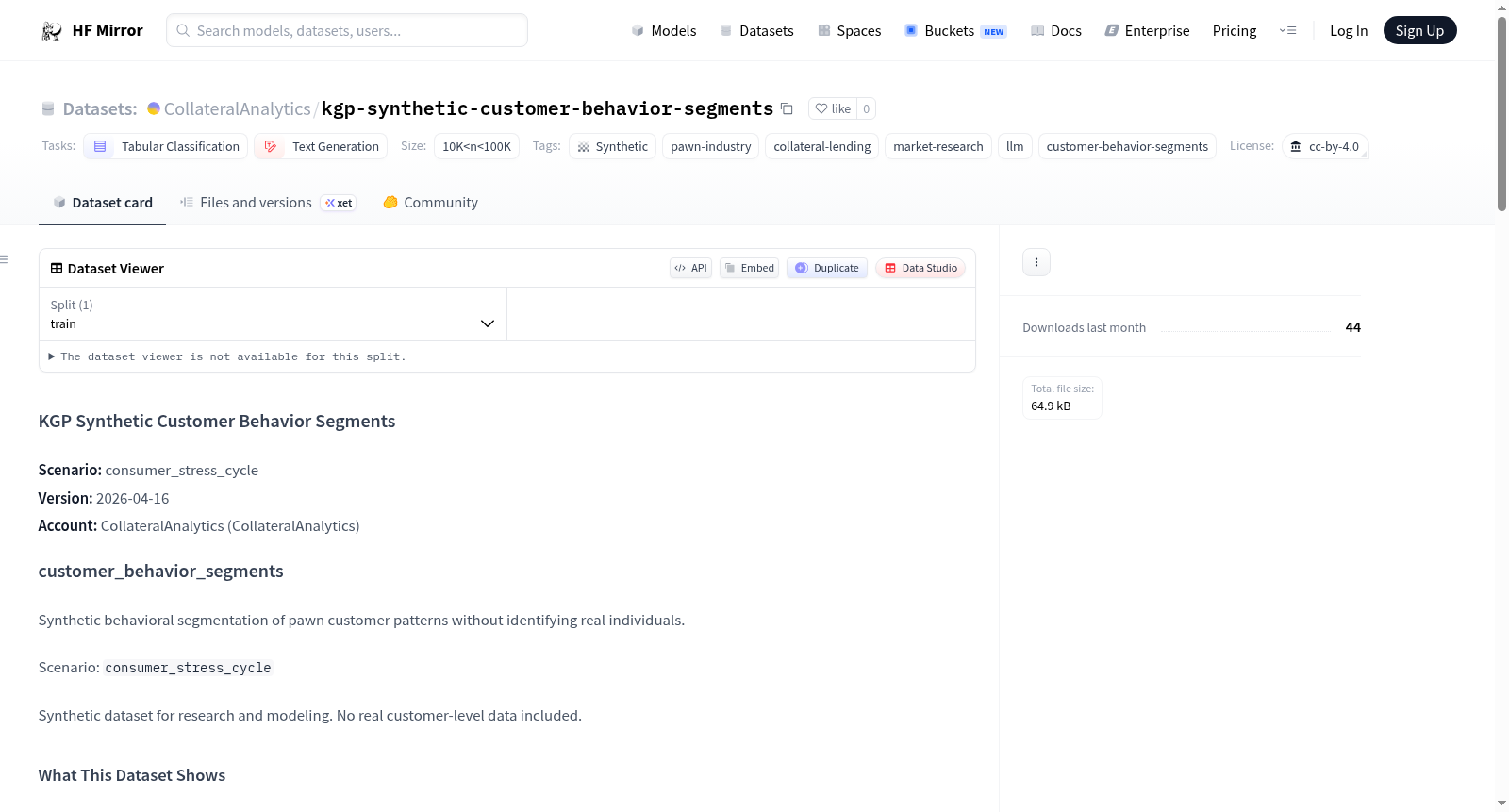Click the search magnifier icon

pyautogui.click(x=183, y=30)
